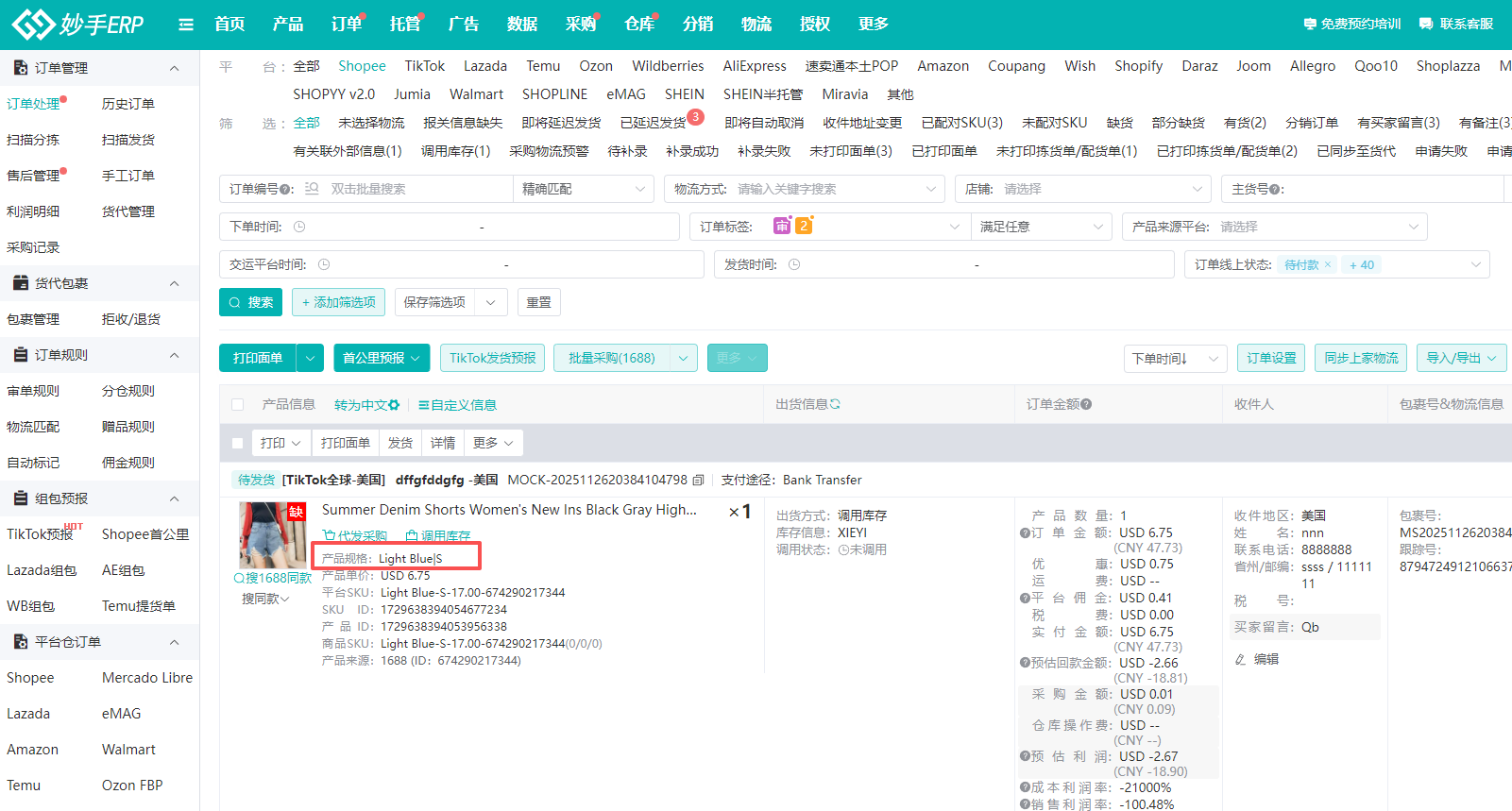Select the Shopee platform tab
The width and height of the screenshot is (1512, 811).
click(362, 66)
